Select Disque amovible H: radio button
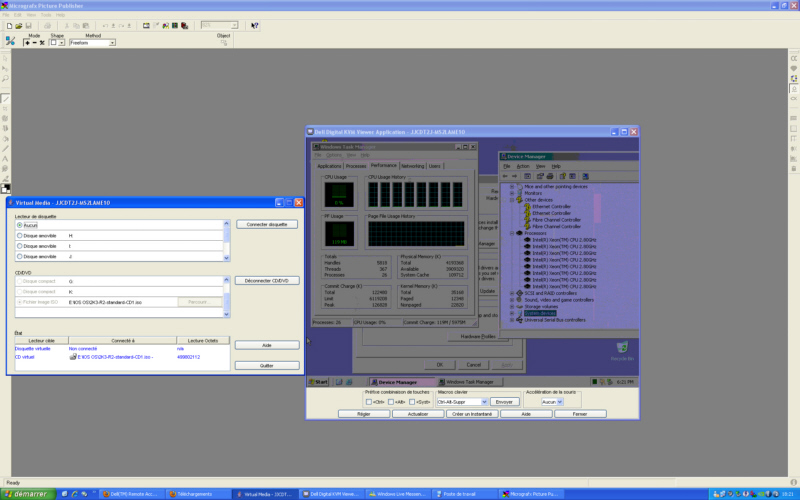Image resolution: width=800 pixels, height=500 pixels. [x=19, y=236]
